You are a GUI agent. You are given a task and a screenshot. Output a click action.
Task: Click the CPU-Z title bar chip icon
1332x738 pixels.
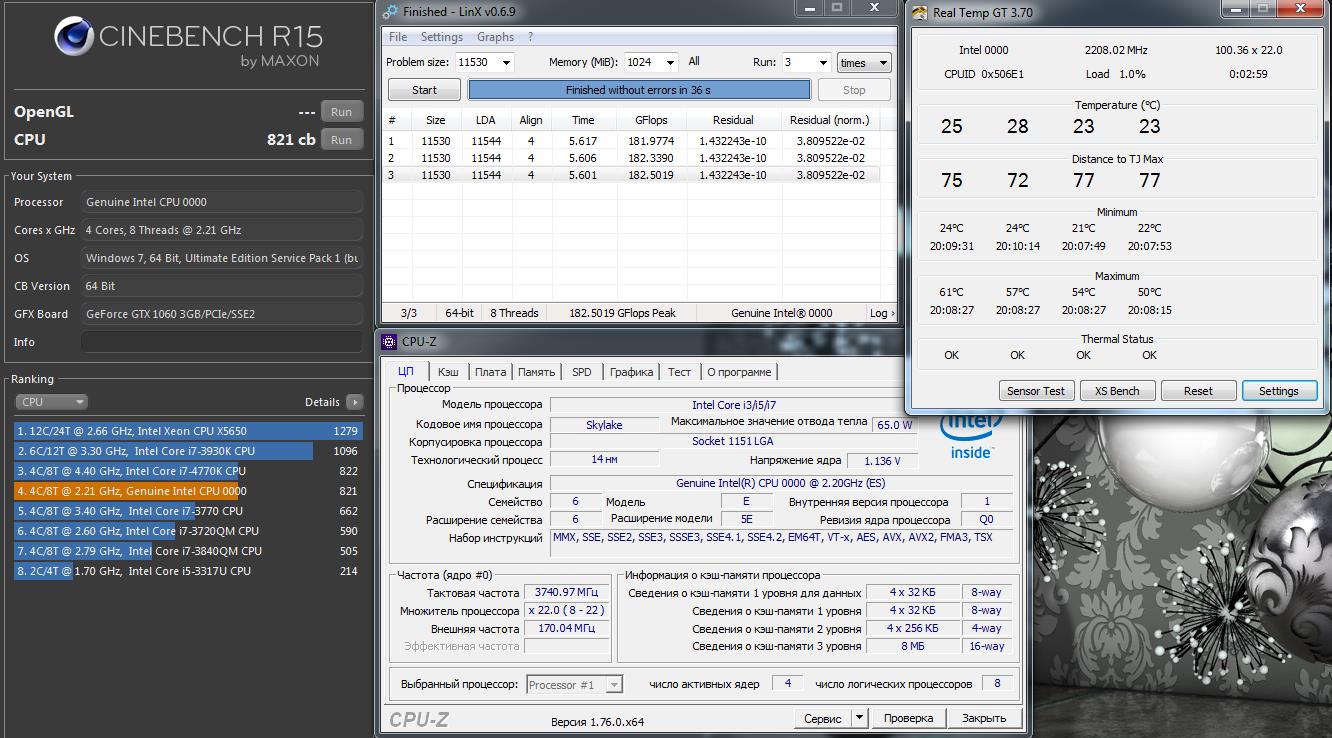point(390,343)
